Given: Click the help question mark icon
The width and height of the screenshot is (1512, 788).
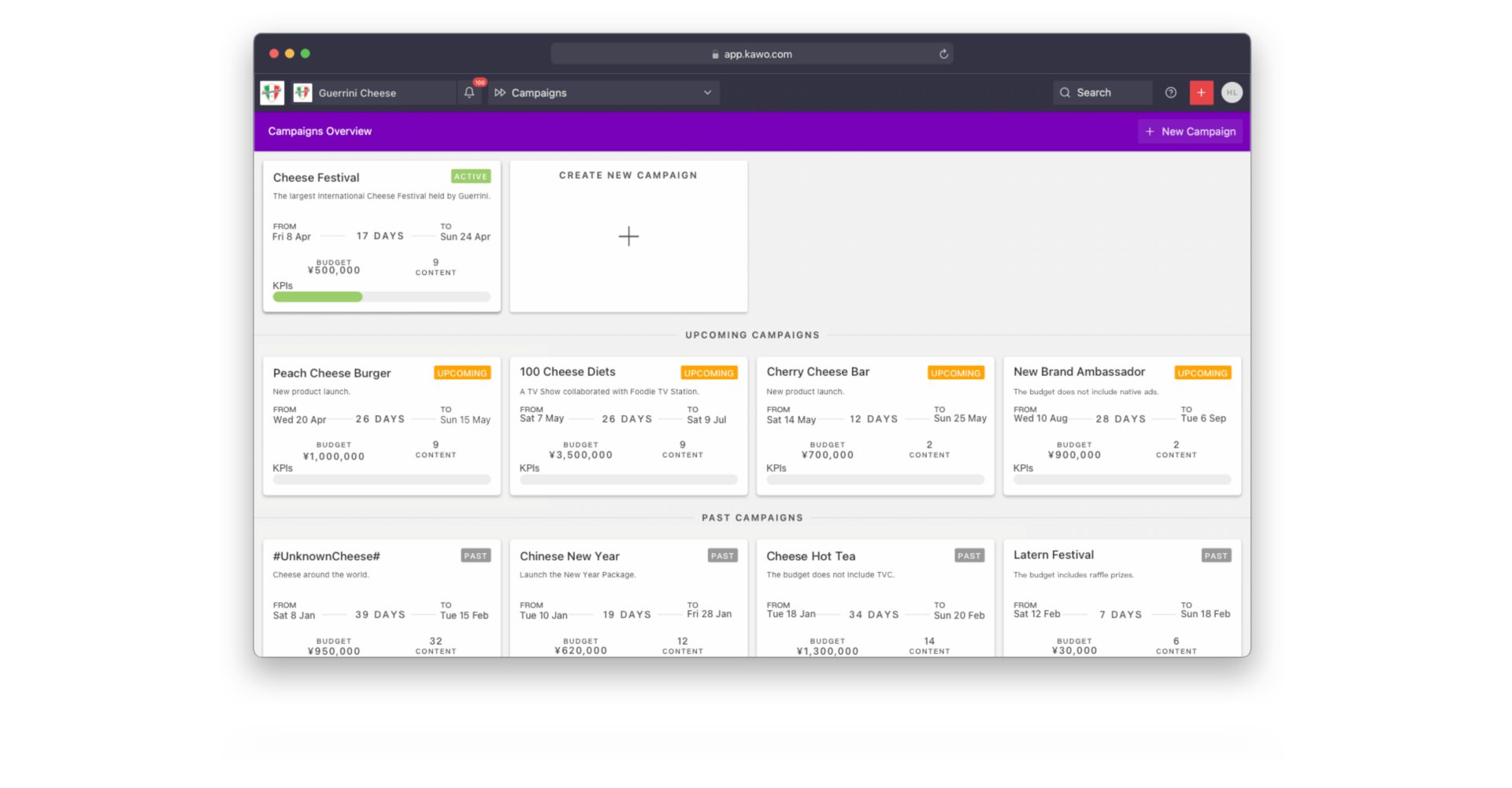Looking at the screenshot, I should [1171, 93].
